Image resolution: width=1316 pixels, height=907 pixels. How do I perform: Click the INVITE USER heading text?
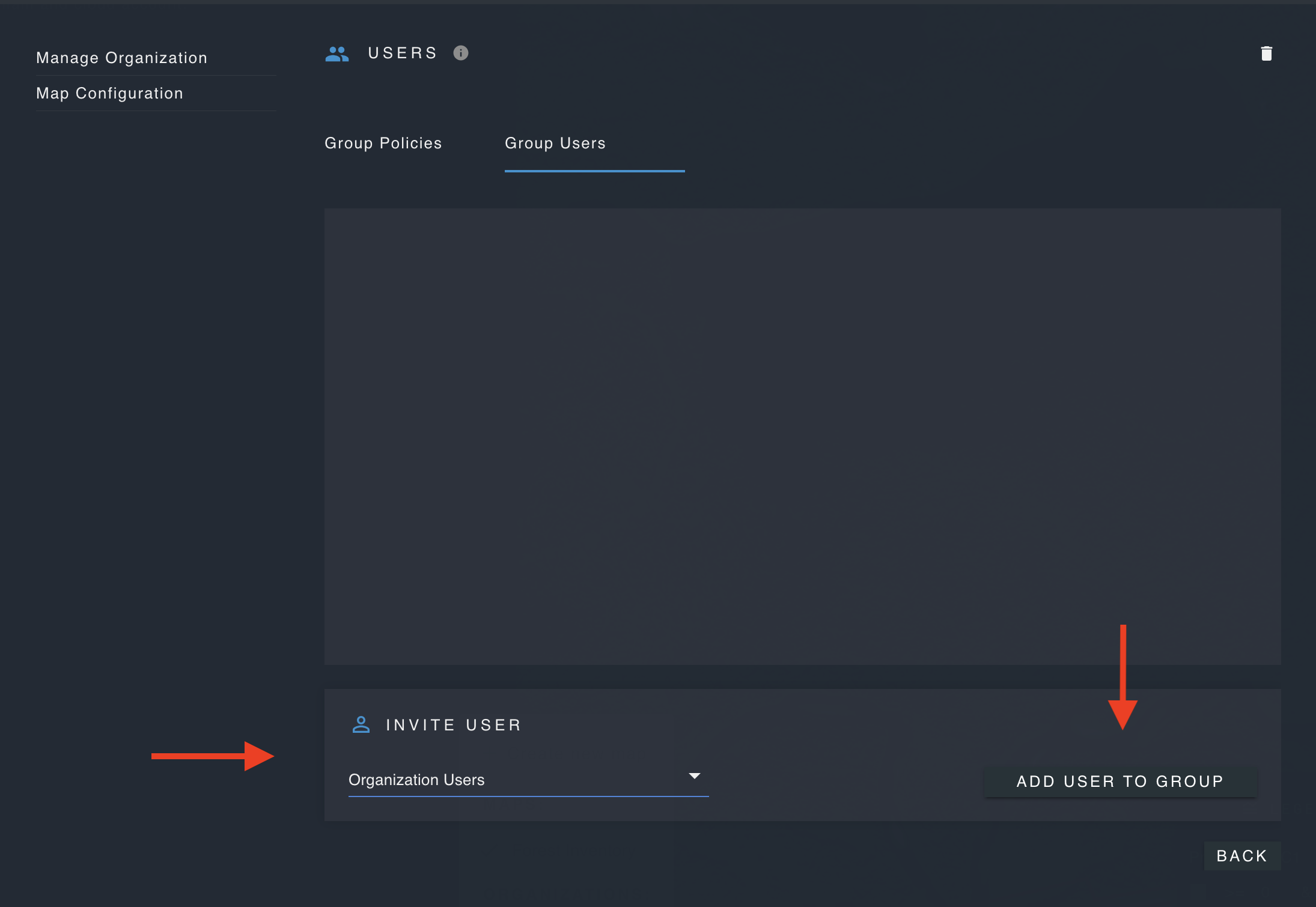point(454,725)
